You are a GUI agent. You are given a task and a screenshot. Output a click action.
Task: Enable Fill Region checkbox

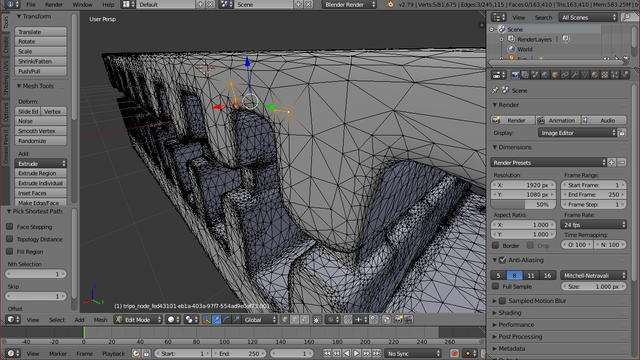point(10,252)
